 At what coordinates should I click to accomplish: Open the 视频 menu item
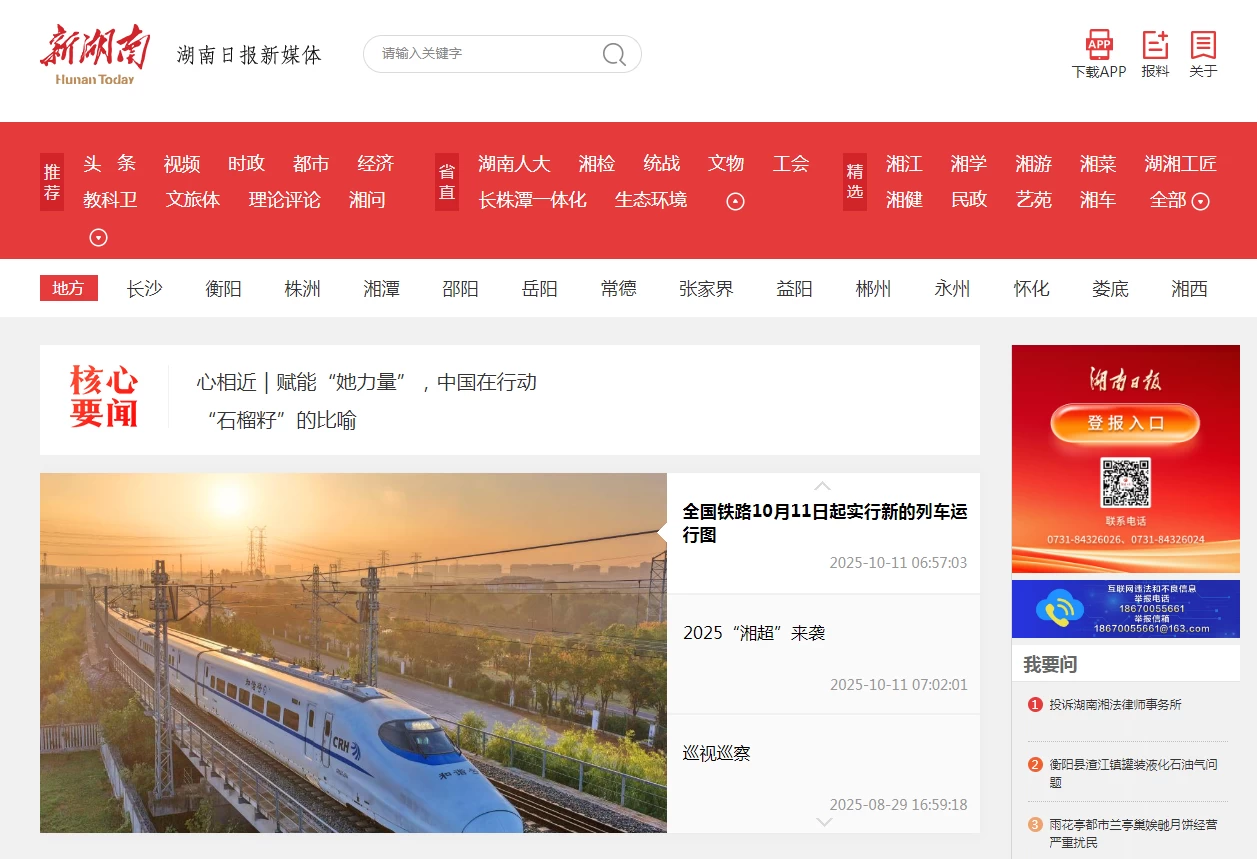[x=182, y=164]
